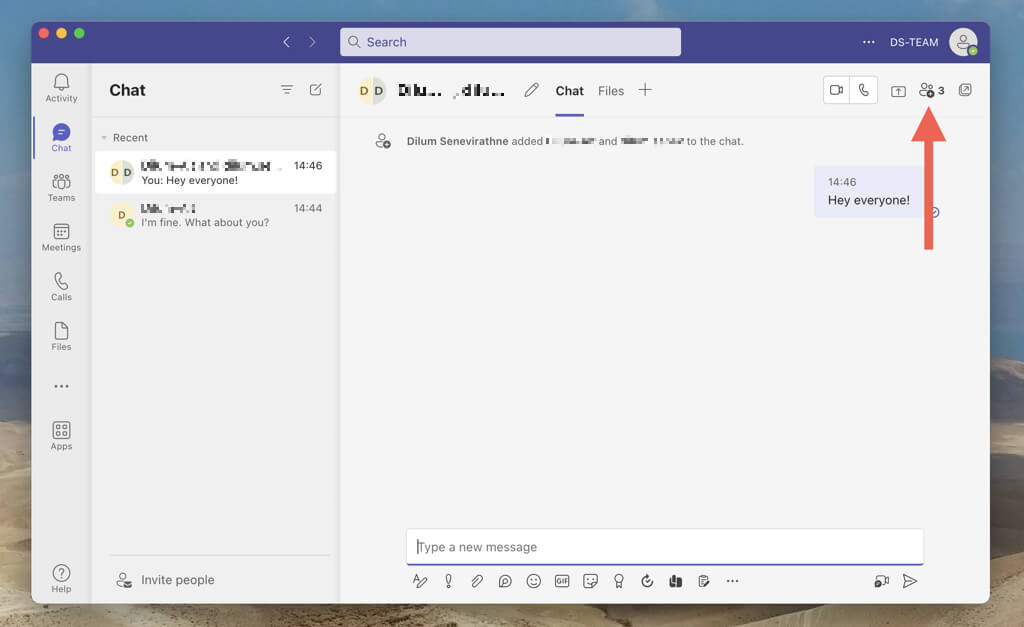Open the Calls section
Screen dimensions: 1024x627
61,287
